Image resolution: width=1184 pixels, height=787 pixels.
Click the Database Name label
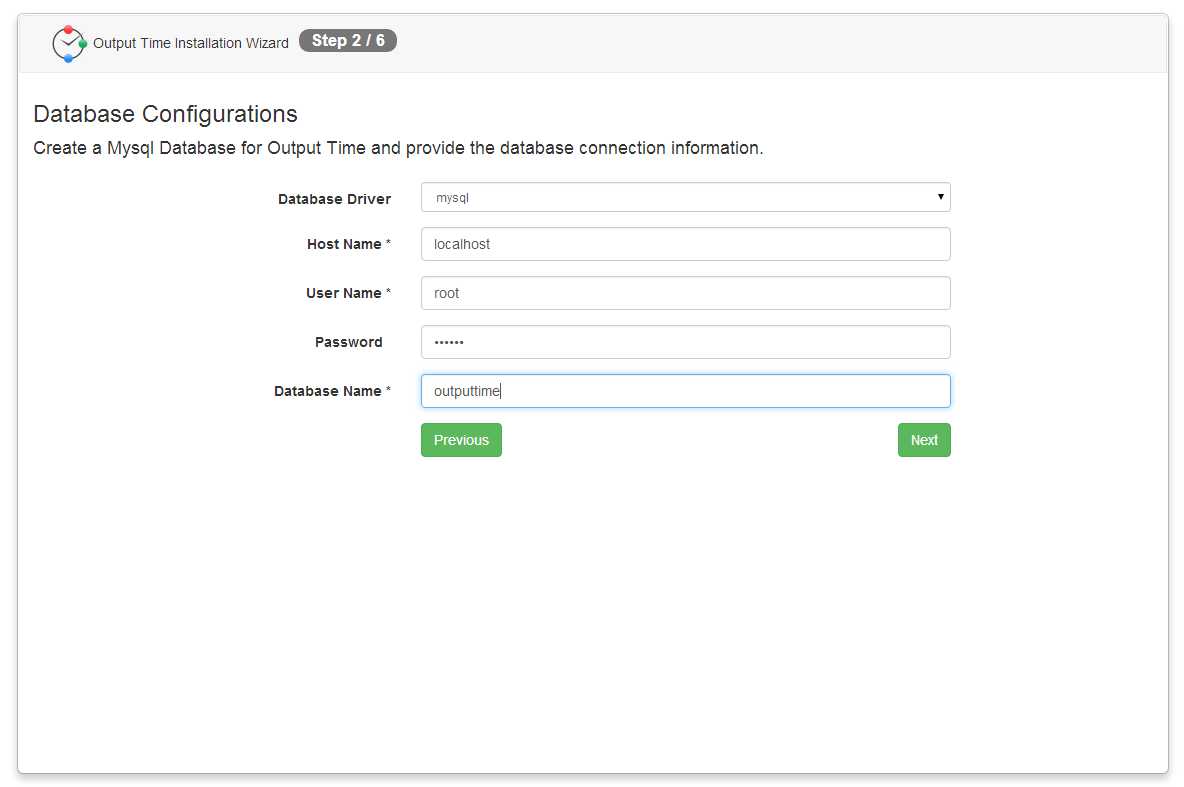click(x=332, y=391)
